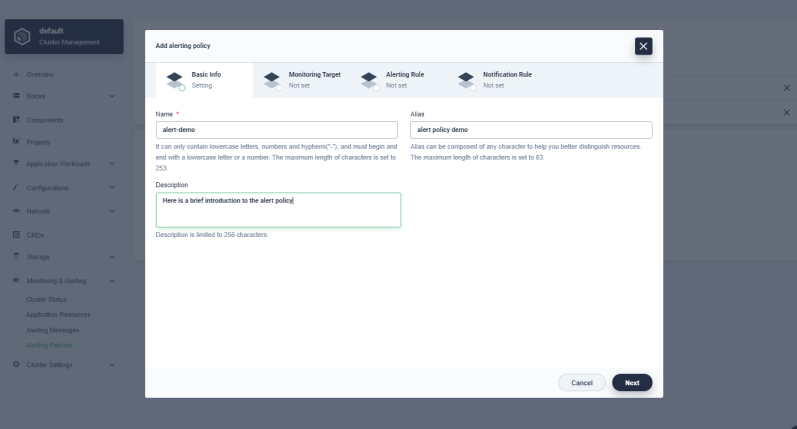
Task: Click the 'Name' field label
Action: pyautogui.click(x=164, y=114)
